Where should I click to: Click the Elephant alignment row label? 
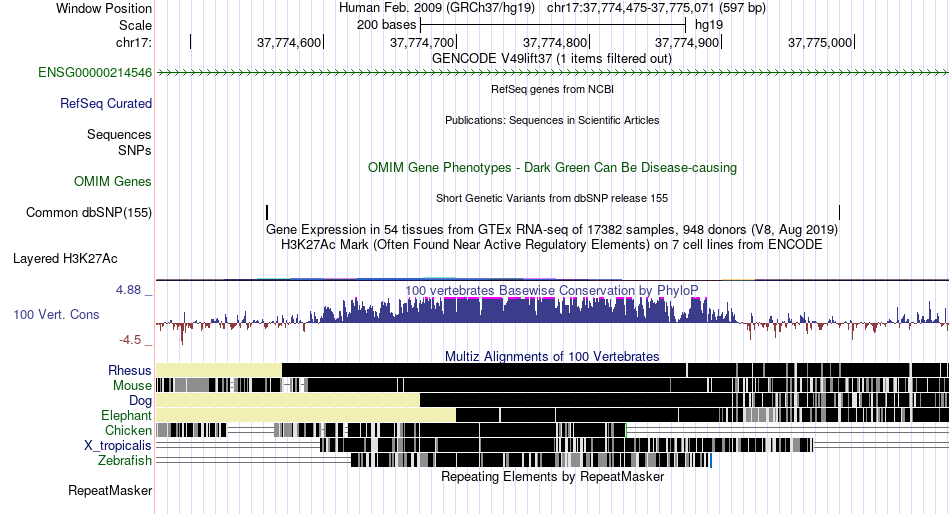tap(127, 416)
